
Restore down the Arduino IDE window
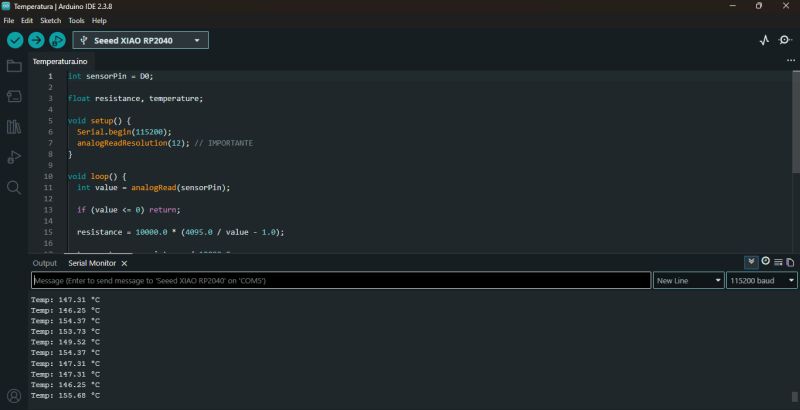[x=759, y=6]
